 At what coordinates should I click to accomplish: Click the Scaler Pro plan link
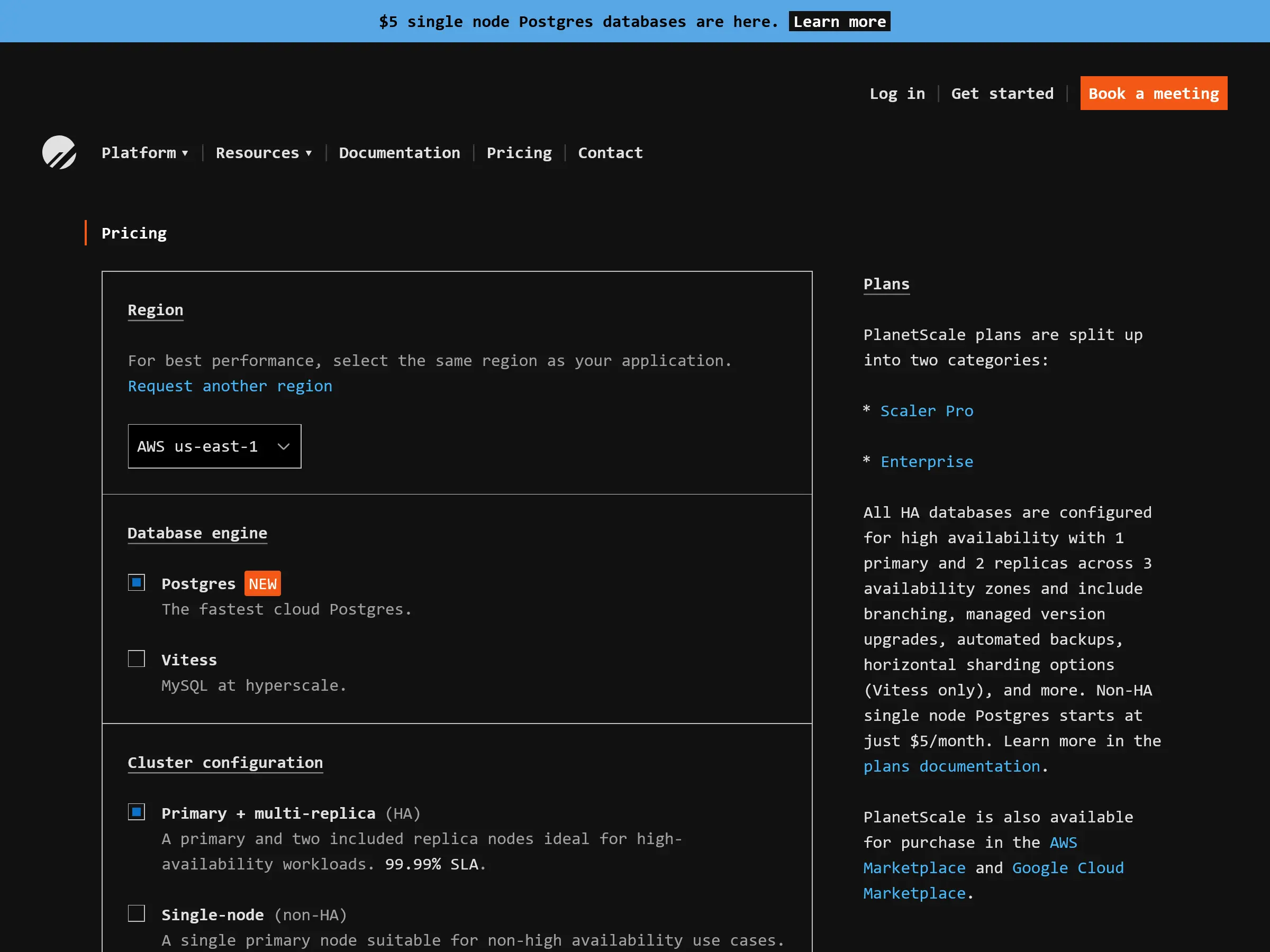click(x=927, y=410)
